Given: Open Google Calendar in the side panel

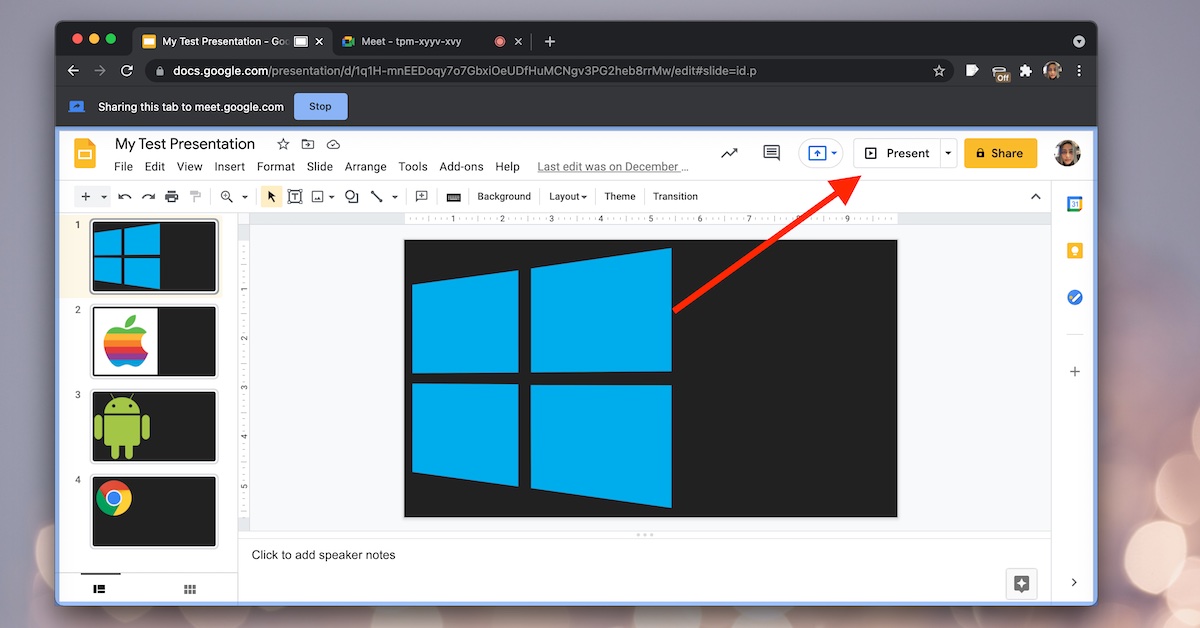Looking at the screenshot, I should 1074,203.
